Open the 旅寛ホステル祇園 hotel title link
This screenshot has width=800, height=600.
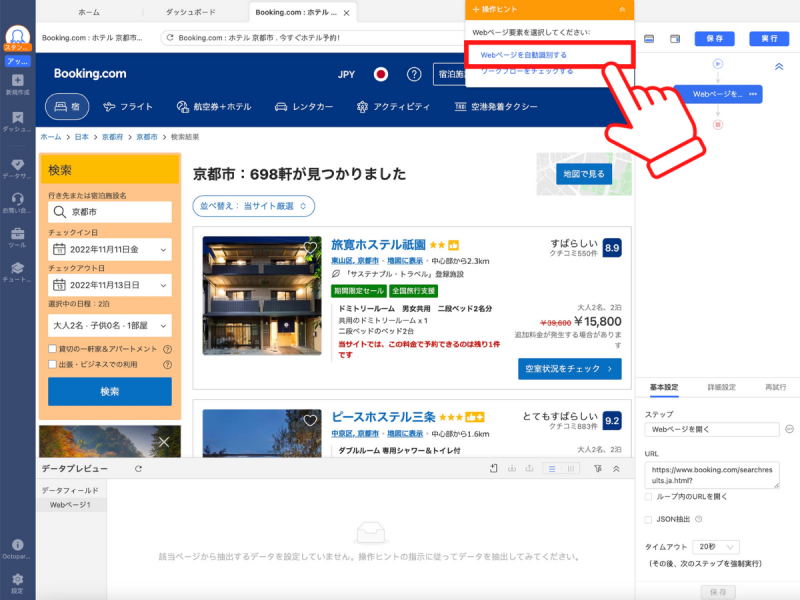378,245
